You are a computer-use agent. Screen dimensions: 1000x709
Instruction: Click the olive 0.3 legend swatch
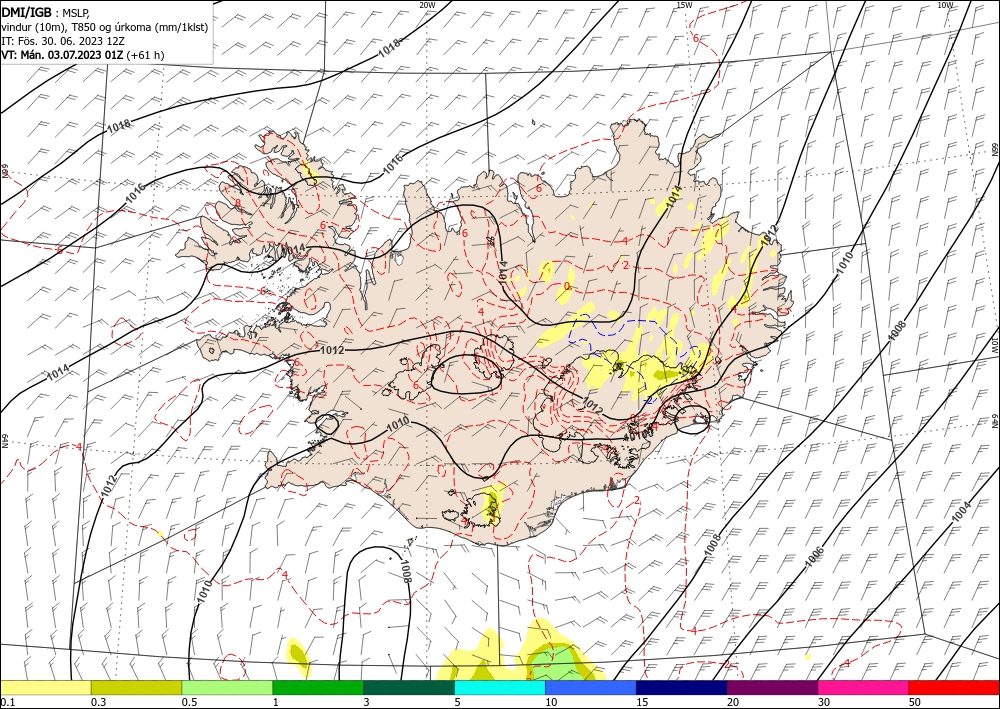(x=136, y=687)
